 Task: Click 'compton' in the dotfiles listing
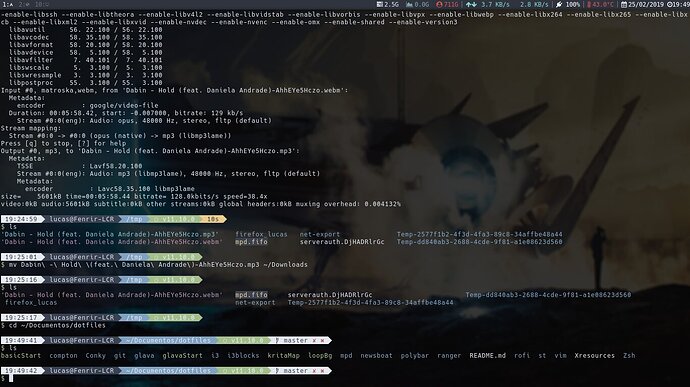63,356
